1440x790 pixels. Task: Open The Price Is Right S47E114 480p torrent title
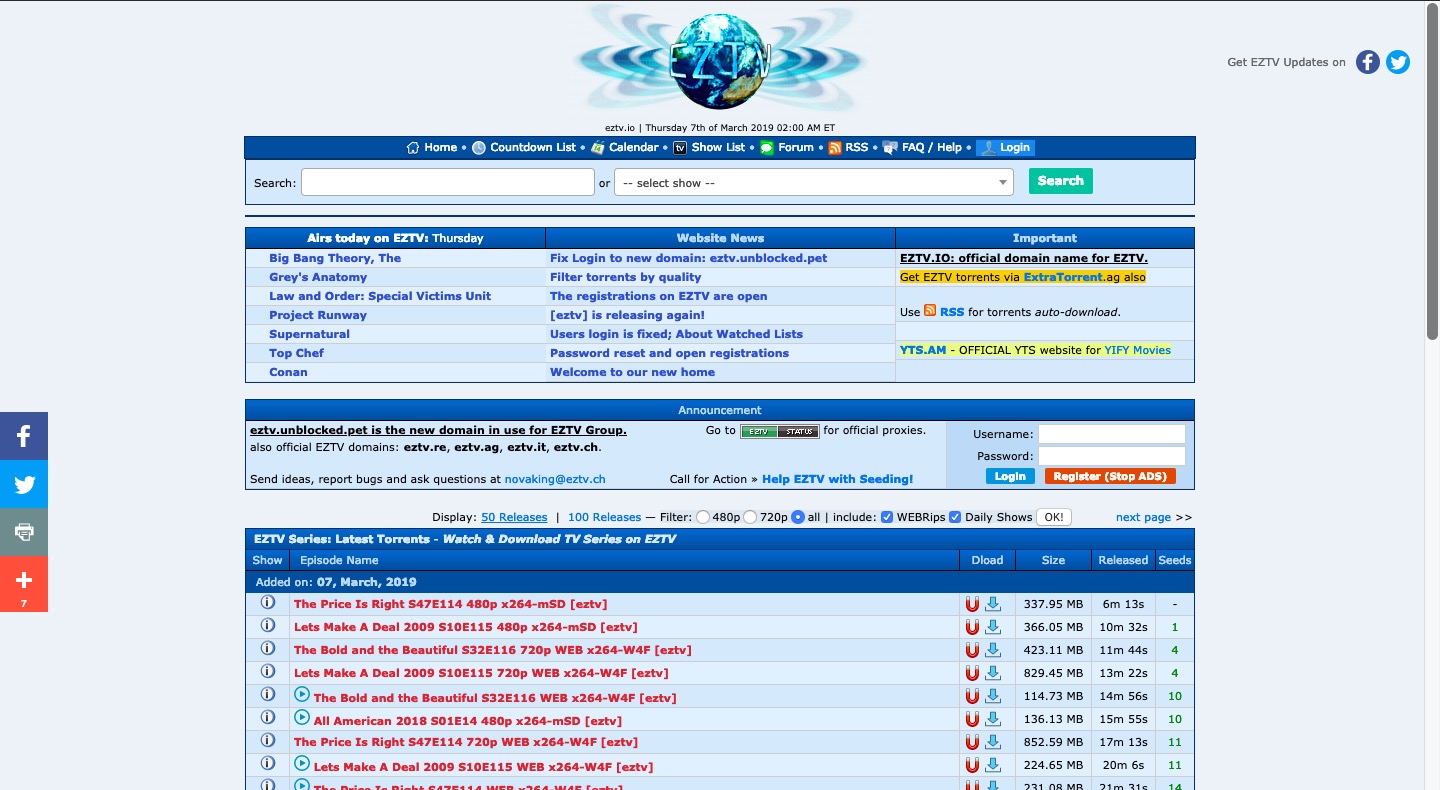click(x=450, y=604)
